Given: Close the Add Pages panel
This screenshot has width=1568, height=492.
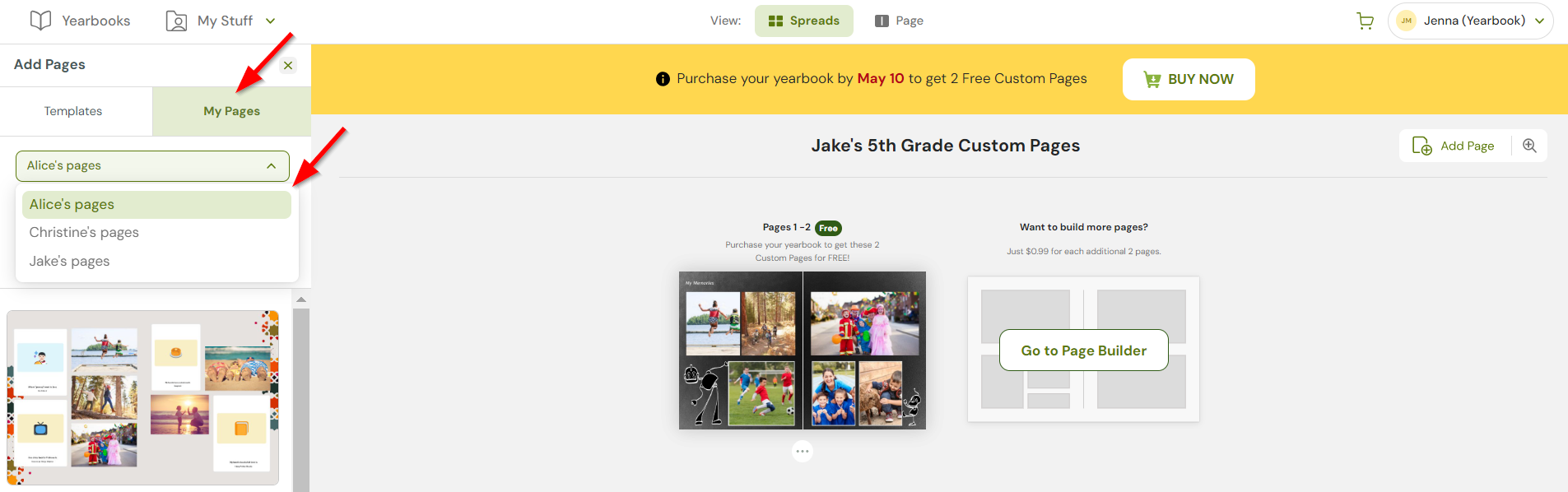Looking at the screenshot, I should click(288, 65).
